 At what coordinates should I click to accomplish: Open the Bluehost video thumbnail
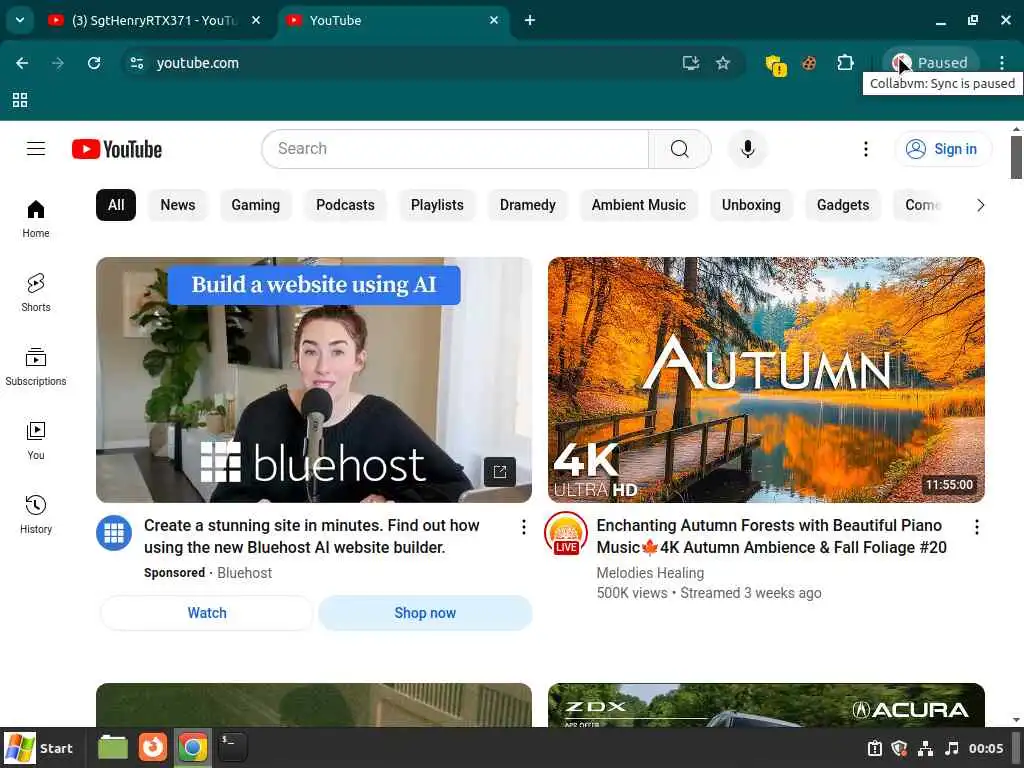pyautogui.click(x=314, y=379)
